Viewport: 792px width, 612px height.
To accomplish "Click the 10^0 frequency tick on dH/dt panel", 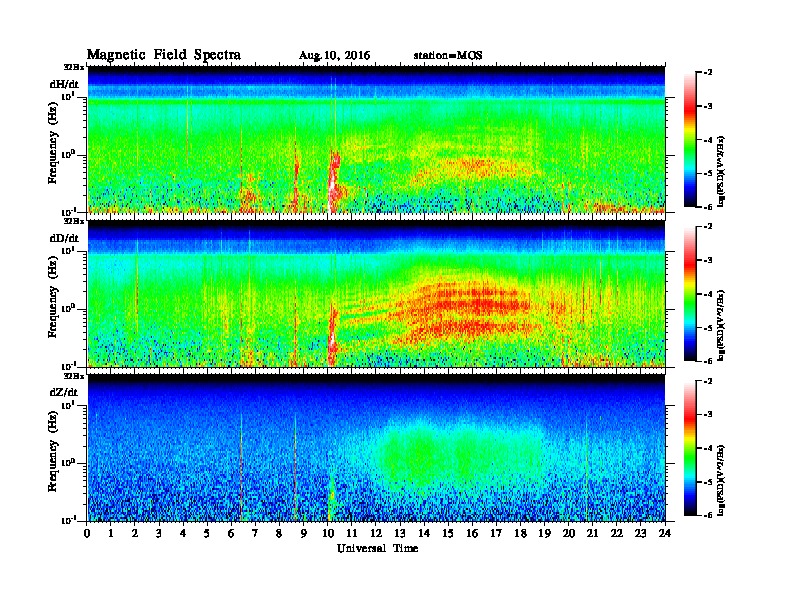I will click(69, 154).
